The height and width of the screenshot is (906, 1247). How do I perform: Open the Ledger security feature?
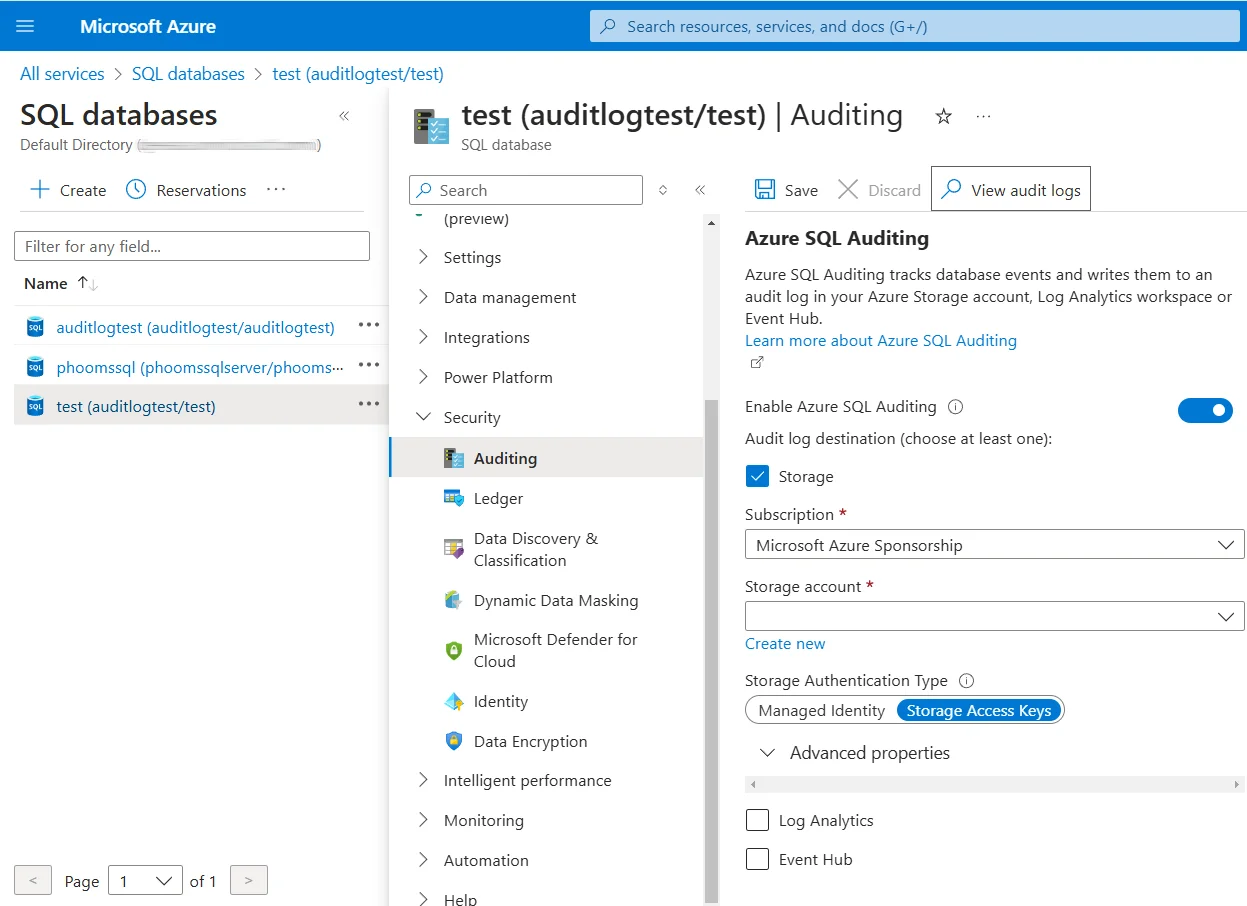point(497,498)
